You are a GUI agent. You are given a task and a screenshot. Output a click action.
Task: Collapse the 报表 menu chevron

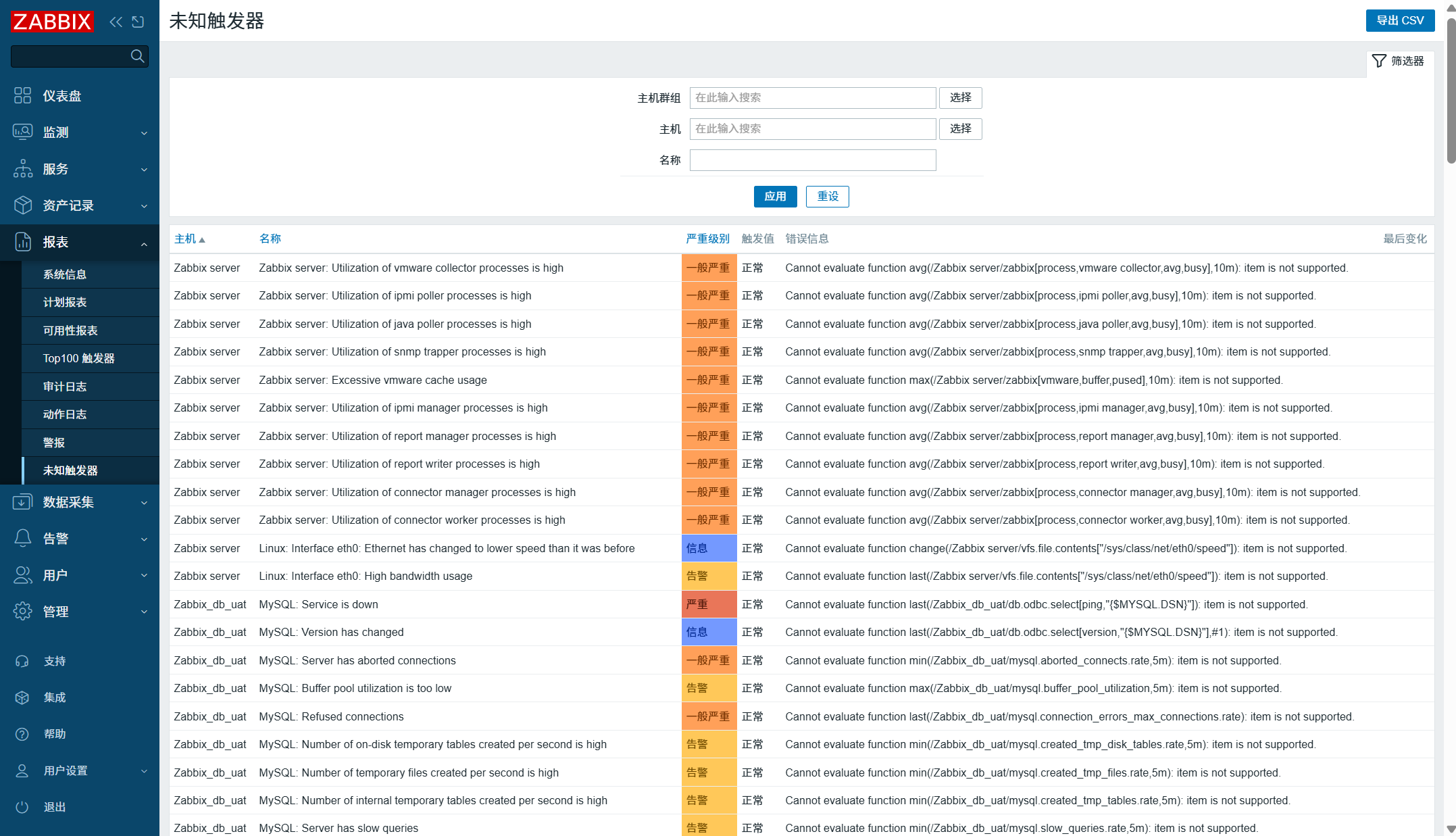(144, 243)
